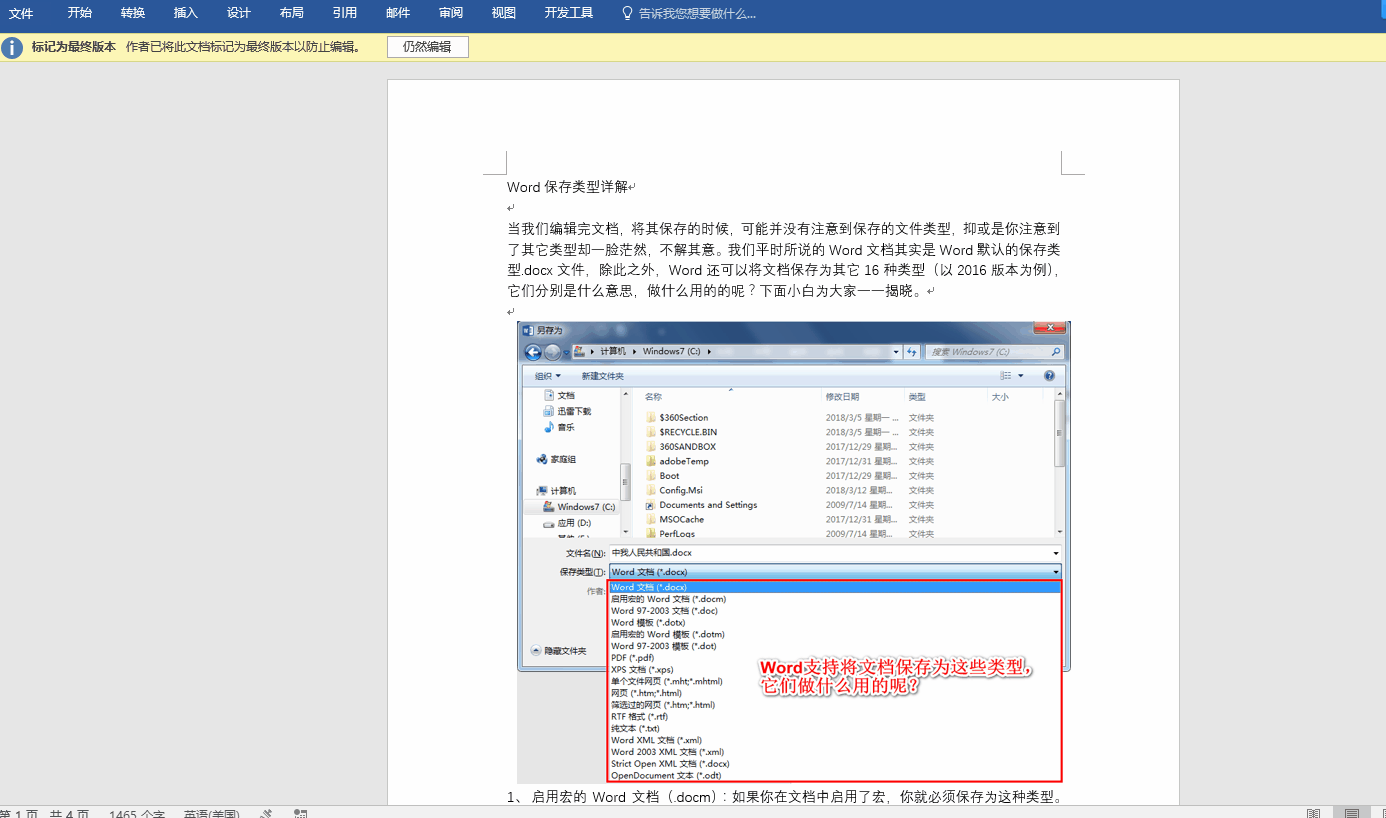This screenshot has width=1386, height=818.
Task: Select the 引用 ribbon tab
Action: pyautogui.click(x=345, y=13)
